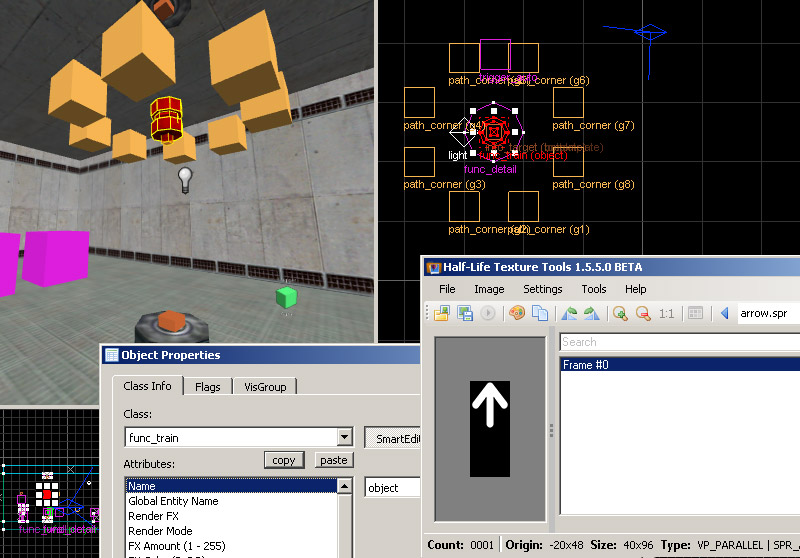Click the Search field in Texture Tools
This screenshot has width=800, height=558.
tap(680, 342)
